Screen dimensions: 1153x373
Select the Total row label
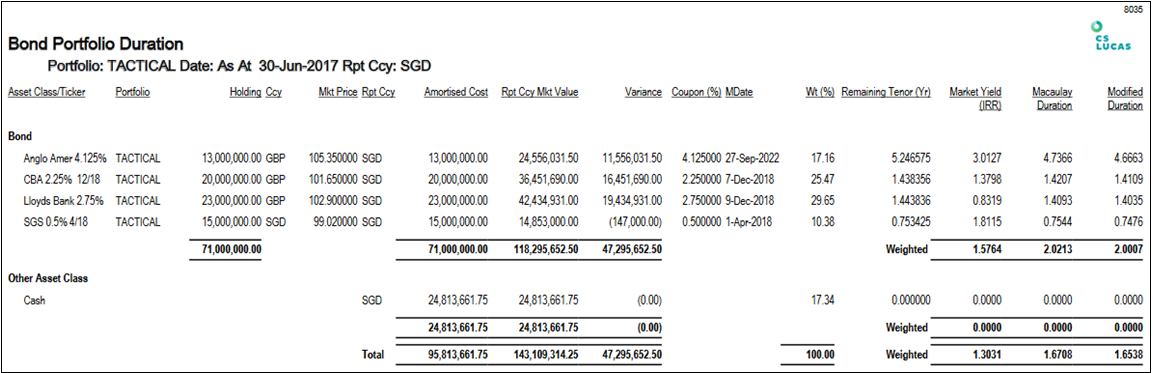[373, 355]
